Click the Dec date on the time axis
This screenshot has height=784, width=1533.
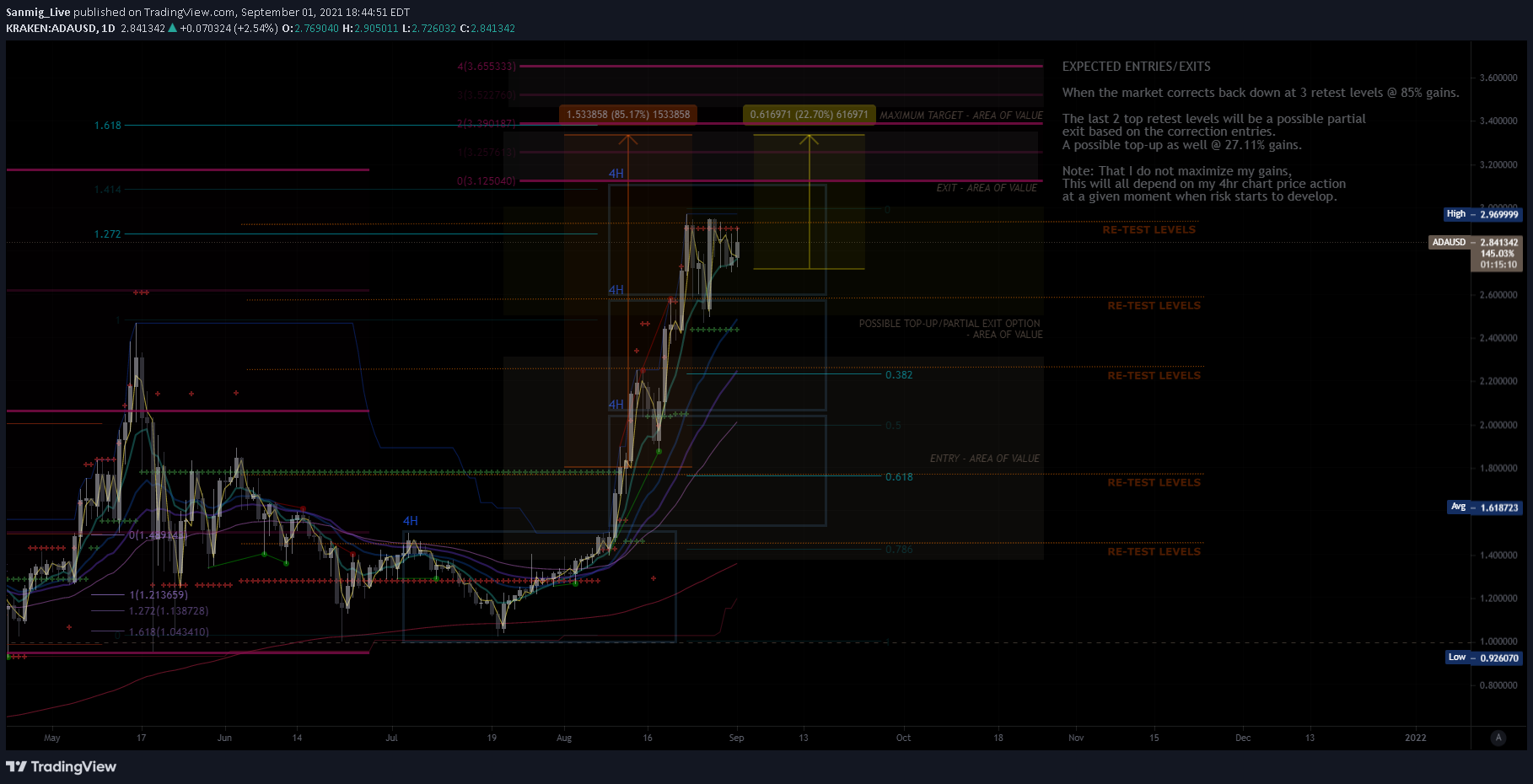coord(1243,738)
